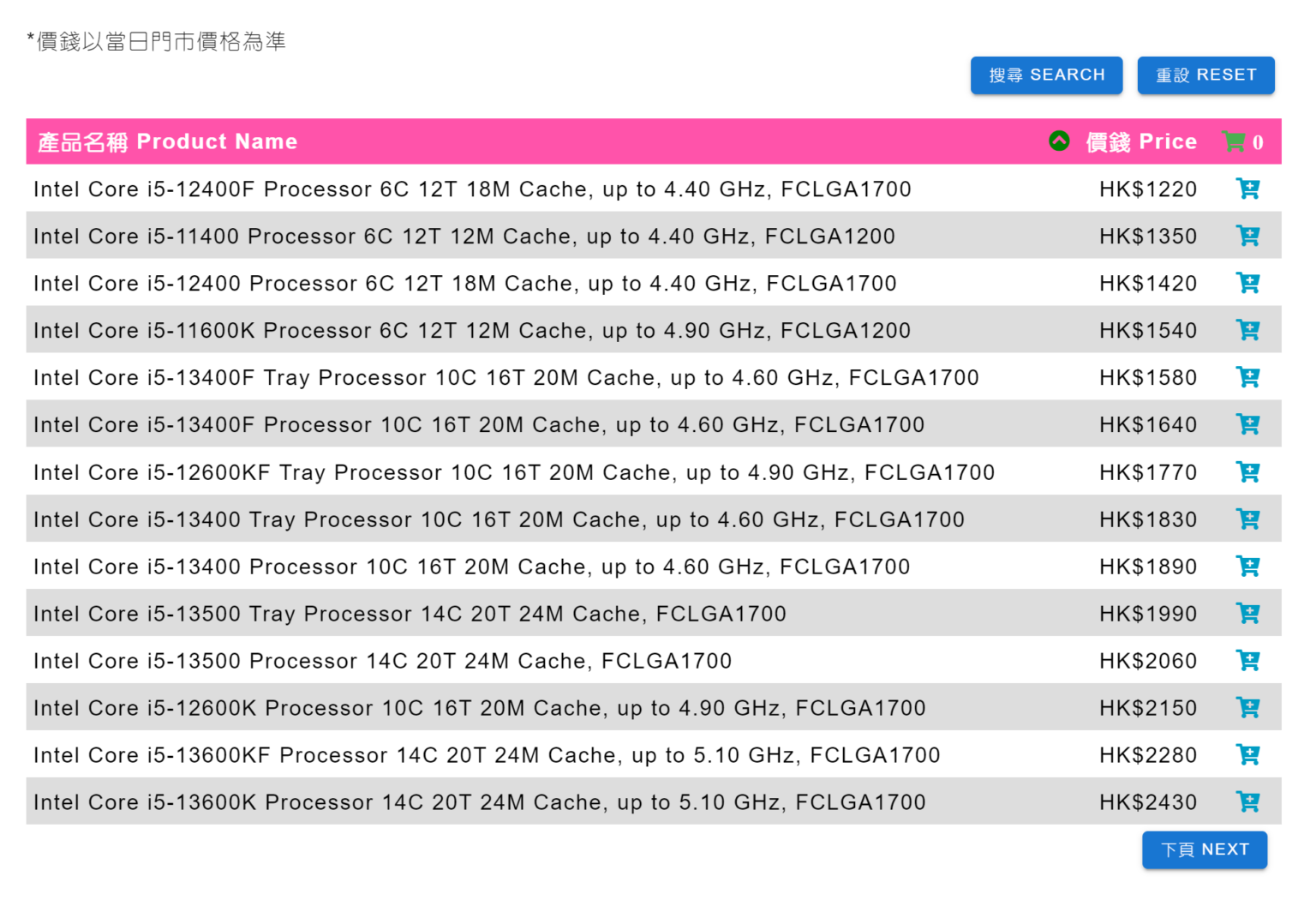This screenshot has width=1316, height=918.
Task: Toggle the price sort order chevron
Action: [1060, 141]
